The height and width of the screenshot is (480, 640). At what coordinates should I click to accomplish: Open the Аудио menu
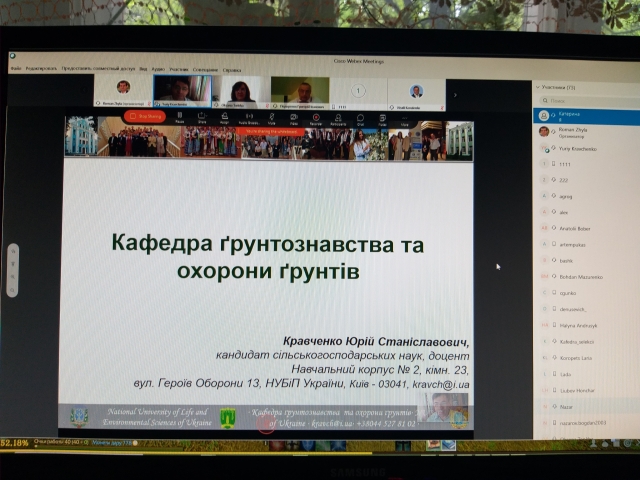156,70
